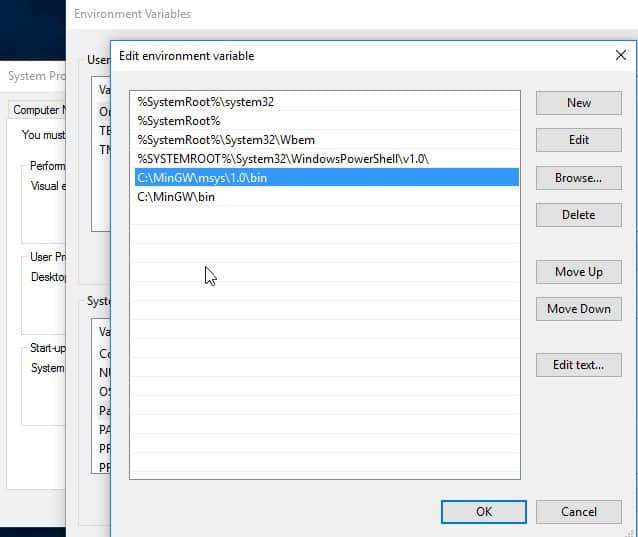Viewport: 638px width, 537px height.
Task: Open the Edit text... option
Action: coord(578,365)
